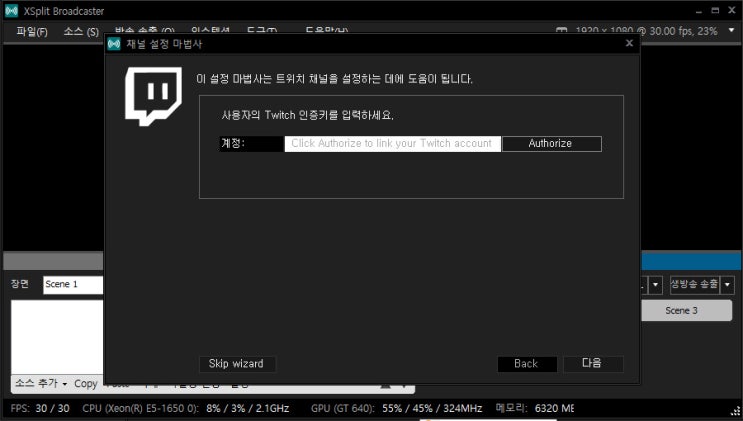743x421 pixels.
Task: Minimize the XSplit Broadcaster window
Action: point(698,11)
